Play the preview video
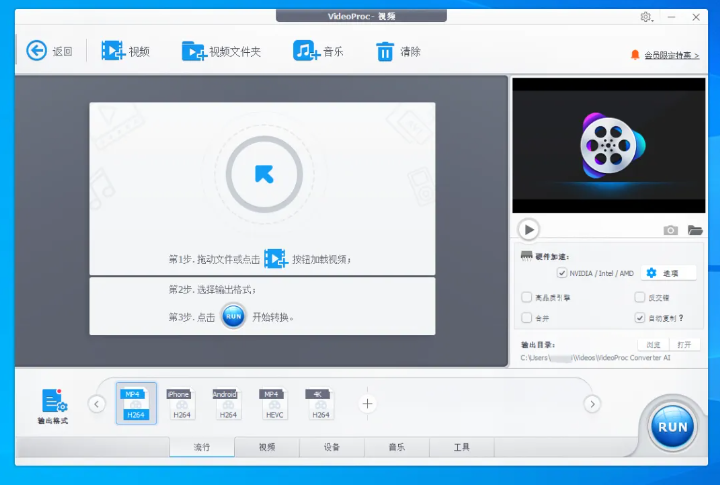Viewport: 720px width, 486px height. 529,229
